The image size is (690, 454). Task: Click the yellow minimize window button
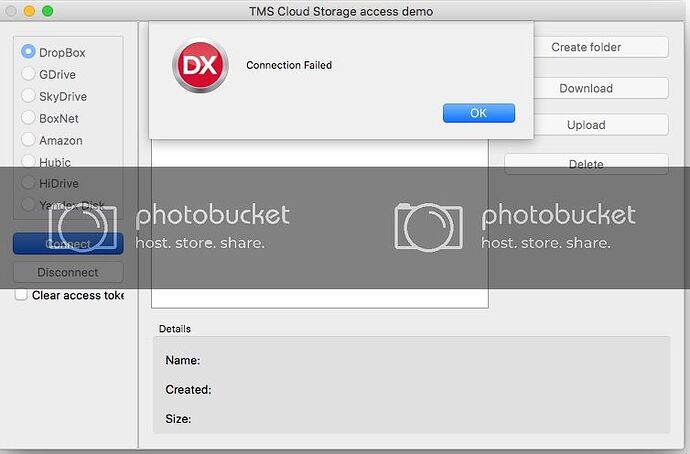tap(29, 11)
